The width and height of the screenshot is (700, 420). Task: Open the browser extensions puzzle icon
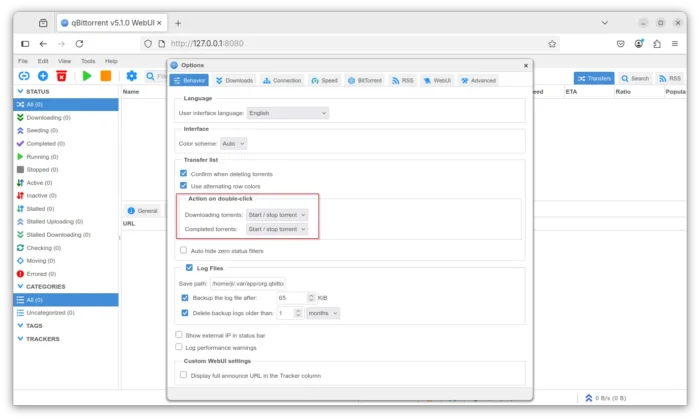[657, 44]
